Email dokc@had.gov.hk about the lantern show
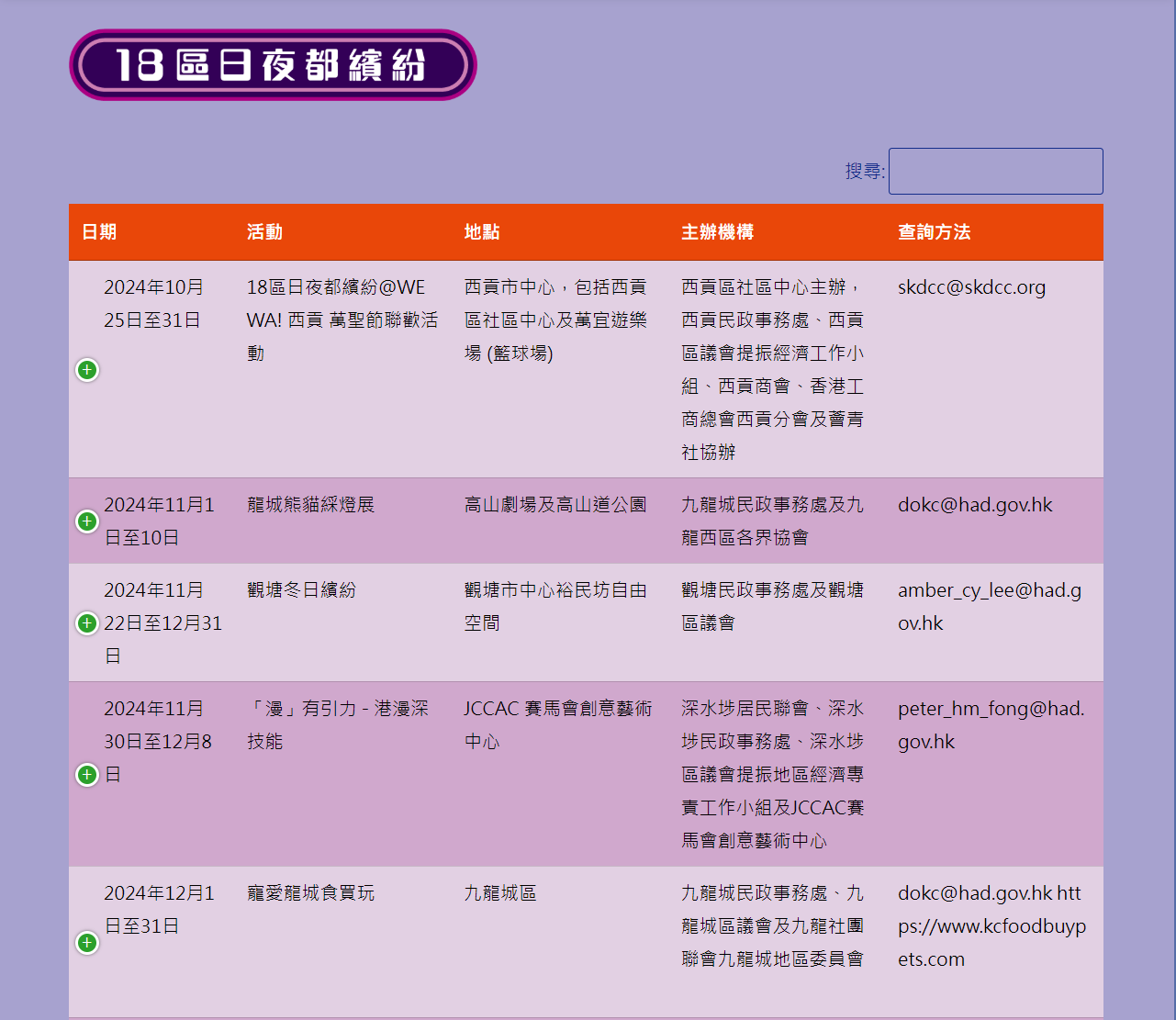This screenshot has height=1020, width=1176. pyautogui.click(x=975, y=504)
